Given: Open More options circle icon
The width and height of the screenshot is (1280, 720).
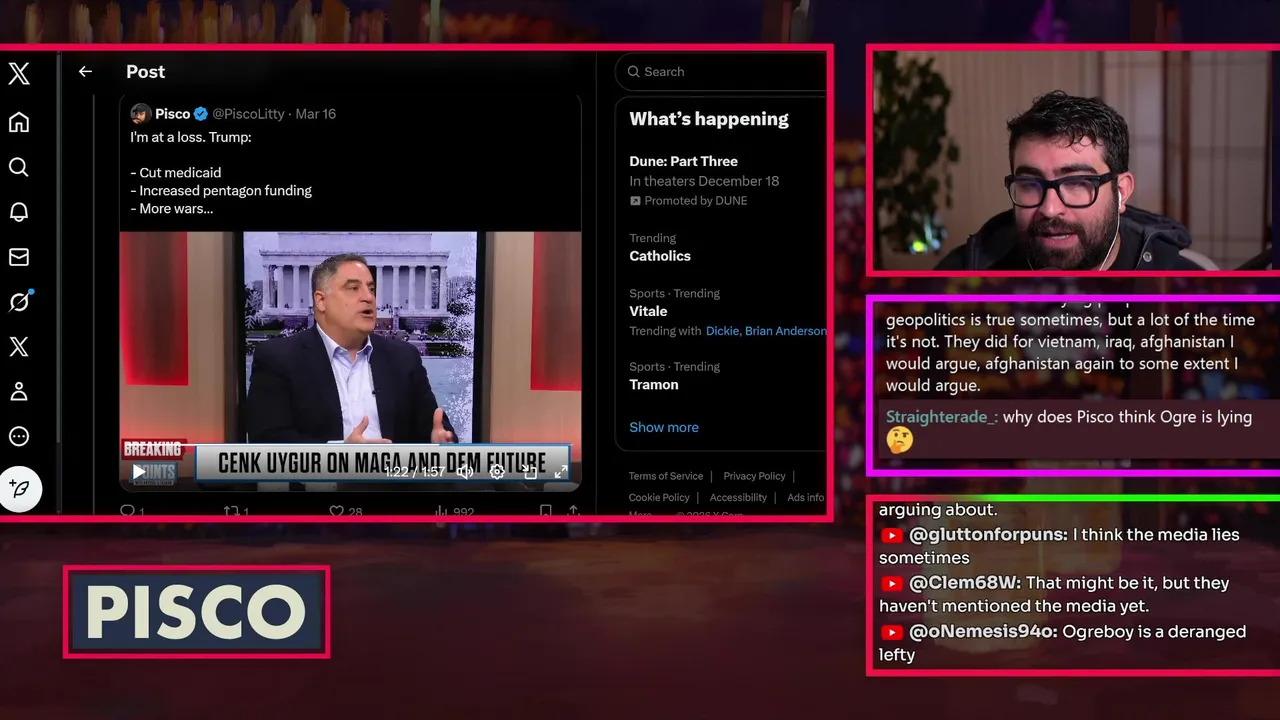Looking at the screenshot, I should point(19,436).
